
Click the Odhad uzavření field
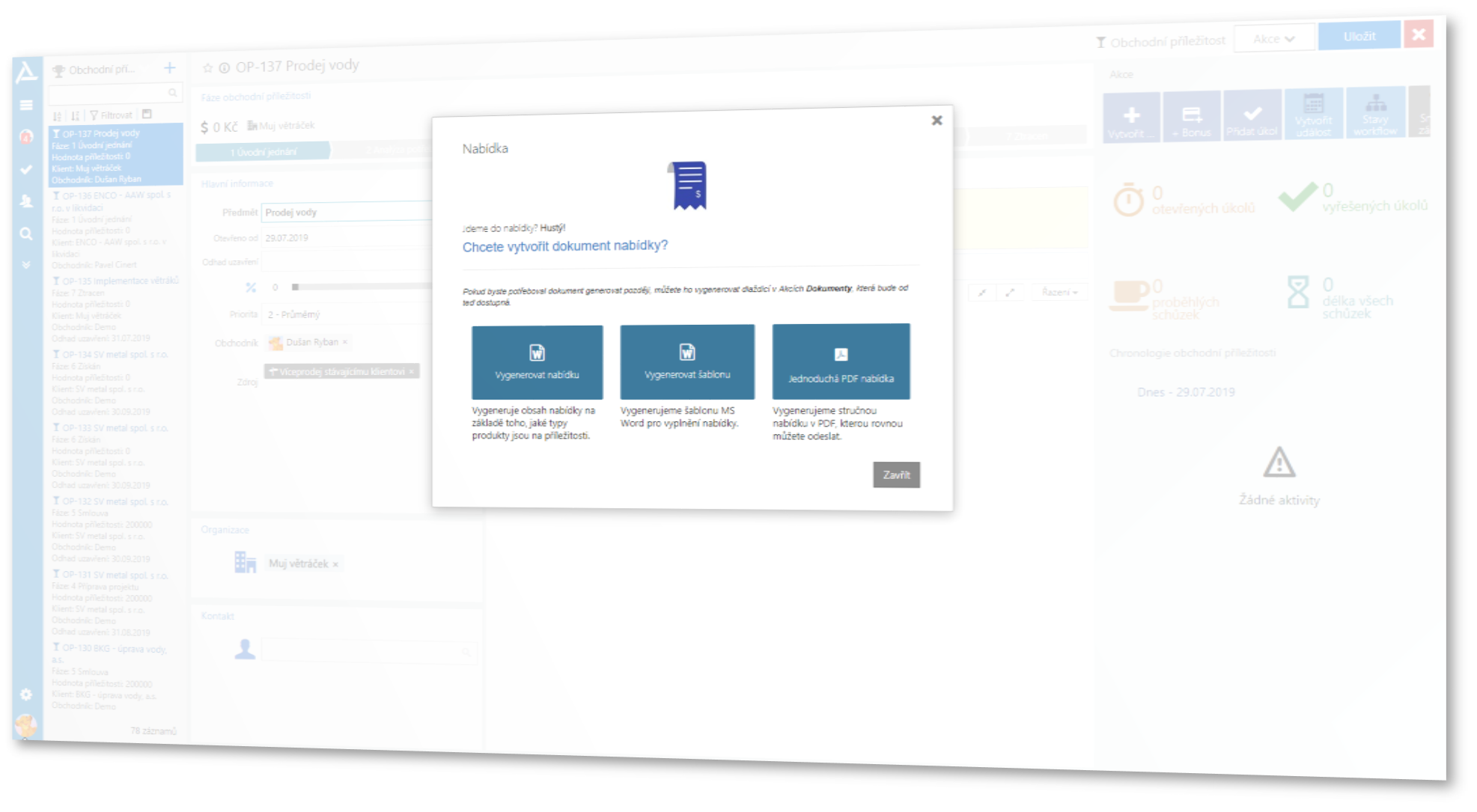pyautogui.click(x=348, y=261)
